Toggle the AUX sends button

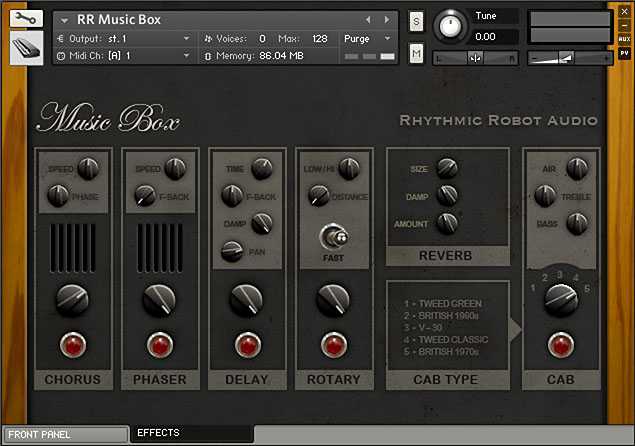pos(624,39)
